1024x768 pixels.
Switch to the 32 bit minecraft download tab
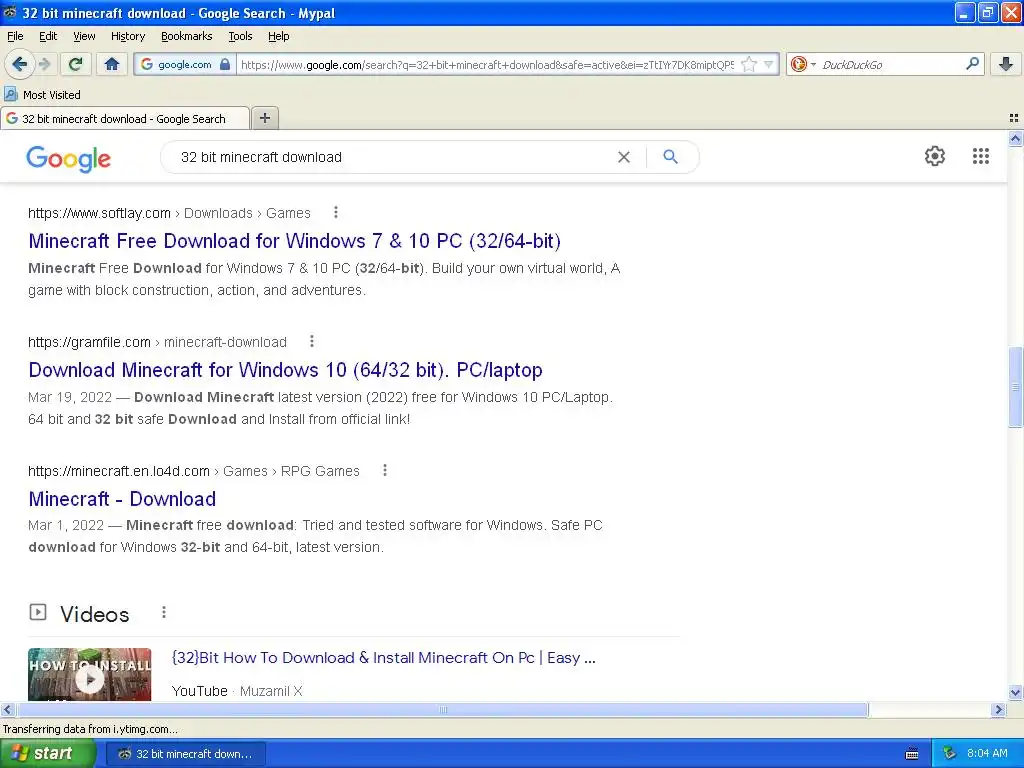tap(124, 118)
